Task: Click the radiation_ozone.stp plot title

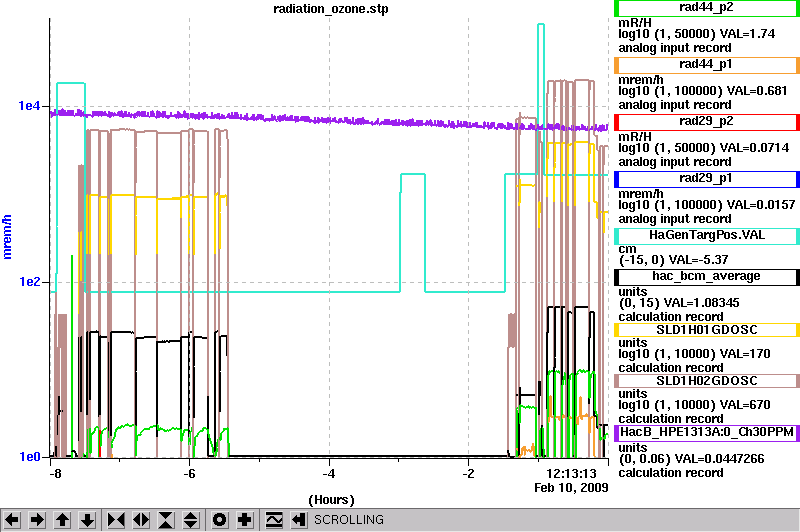Action: [331, 9]
